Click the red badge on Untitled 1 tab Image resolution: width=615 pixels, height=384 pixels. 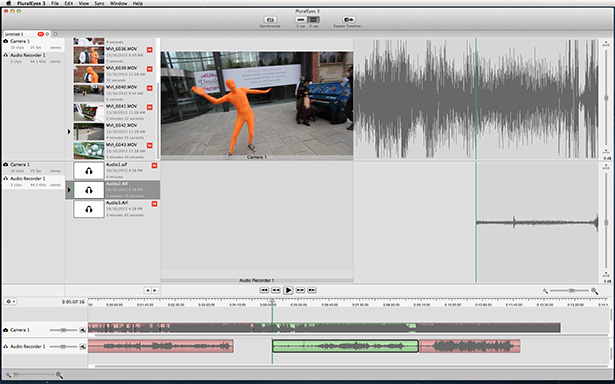40,34
